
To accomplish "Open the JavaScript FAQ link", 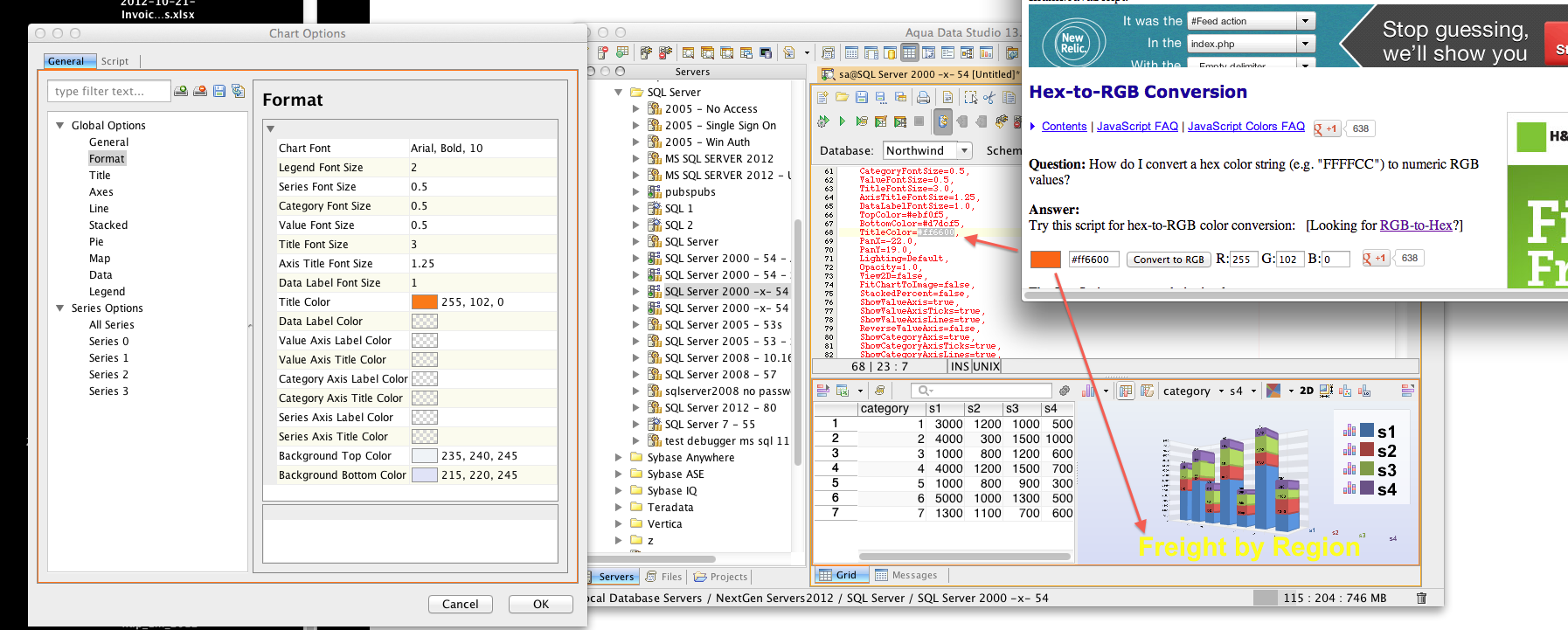I will pos(1137,127).
